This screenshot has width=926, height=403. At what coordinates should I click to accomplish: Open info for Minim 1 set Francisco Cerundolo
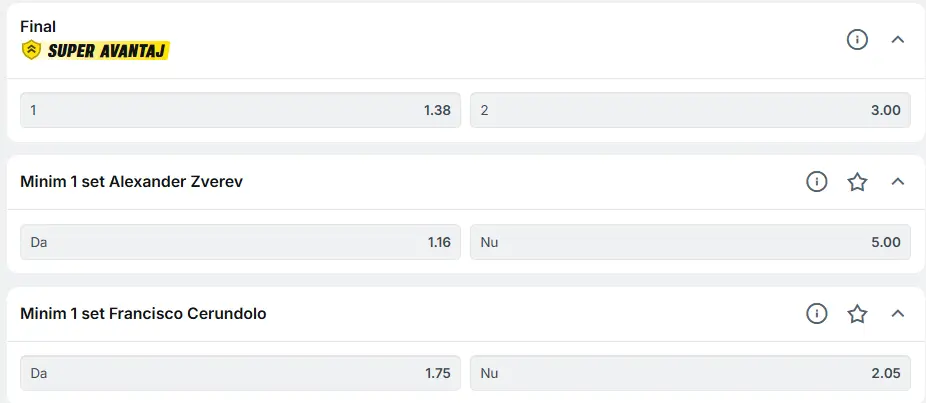(x=817, y=314)
